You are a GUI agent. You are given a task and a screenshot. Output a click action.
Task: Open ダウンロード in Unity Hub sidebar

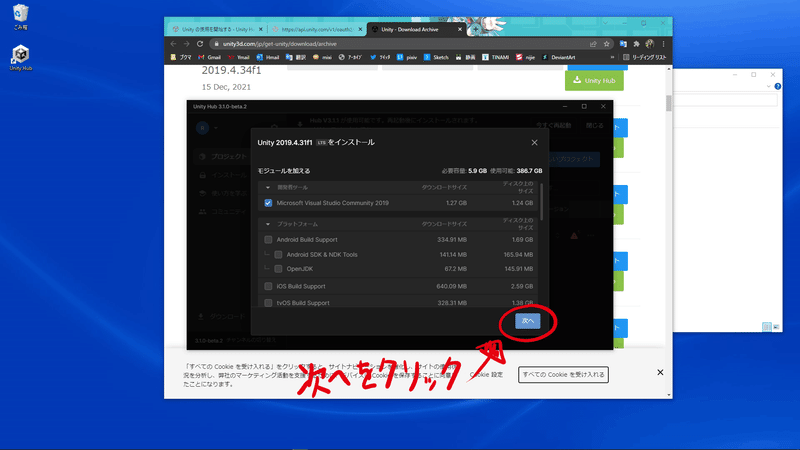(x=222, y=317)
